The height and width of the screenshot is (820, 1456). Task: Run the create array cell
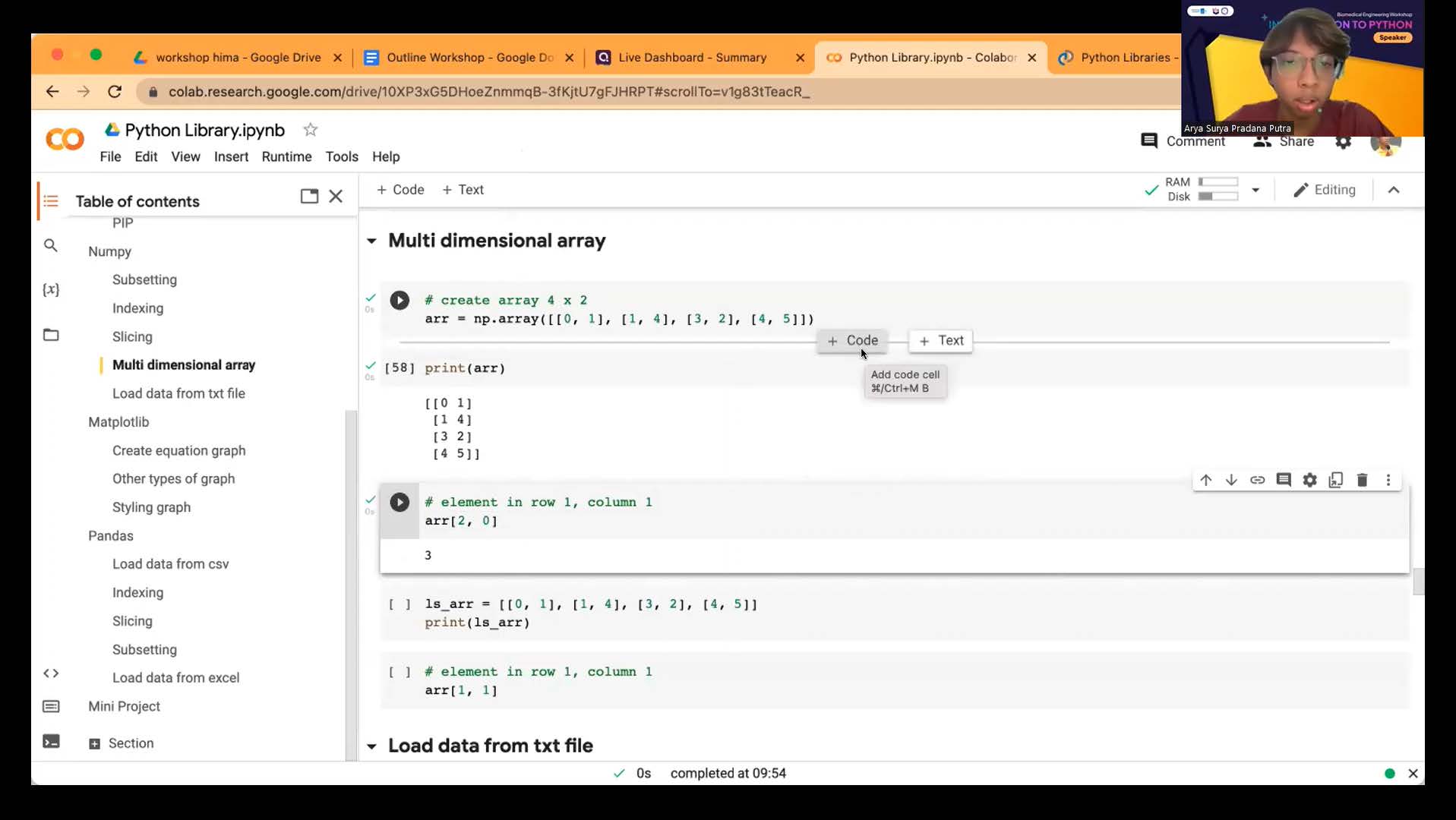tap(400, 301)
